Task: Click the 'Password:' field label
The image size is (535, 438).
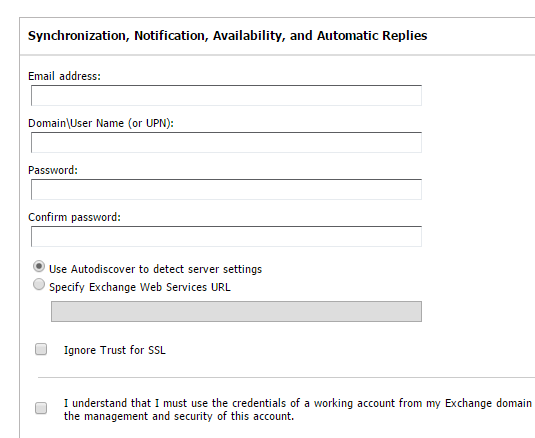Action: pyautogui.click(x=53, y=170)
